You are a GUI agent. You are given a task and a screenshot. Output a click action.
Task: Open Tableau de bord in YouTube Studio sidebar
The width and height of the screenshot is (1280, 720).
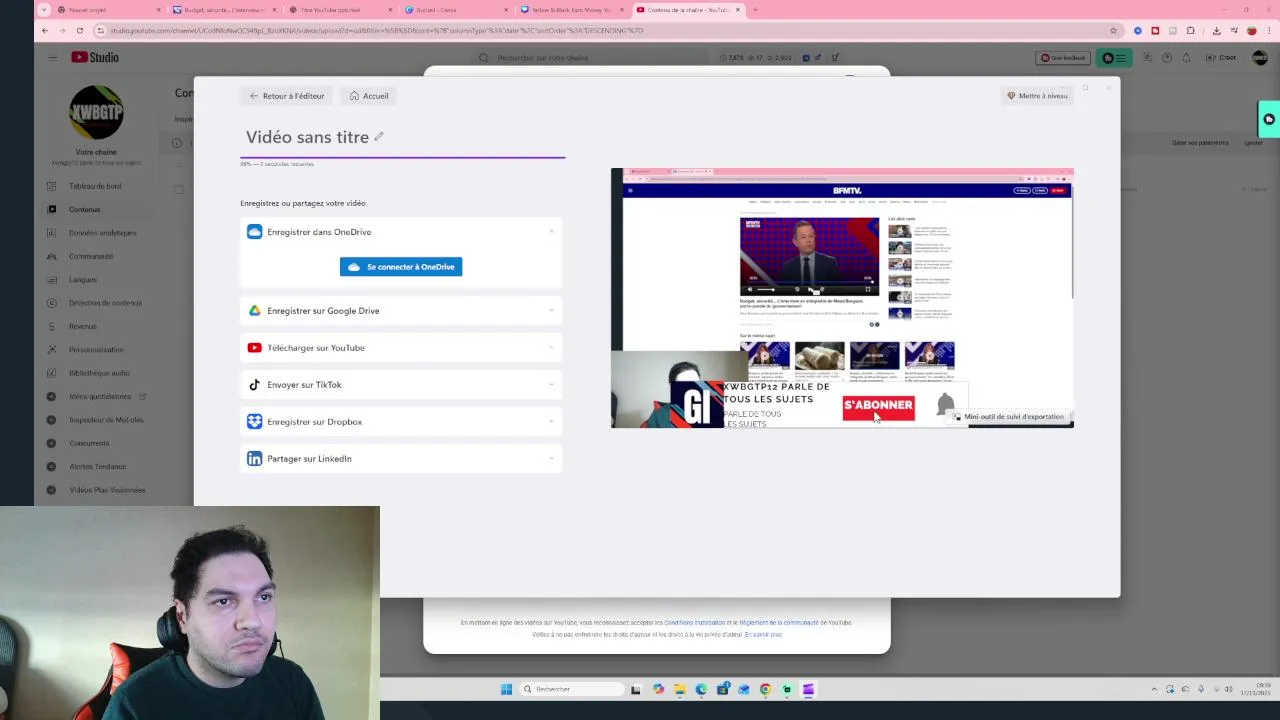coord(95,186)
